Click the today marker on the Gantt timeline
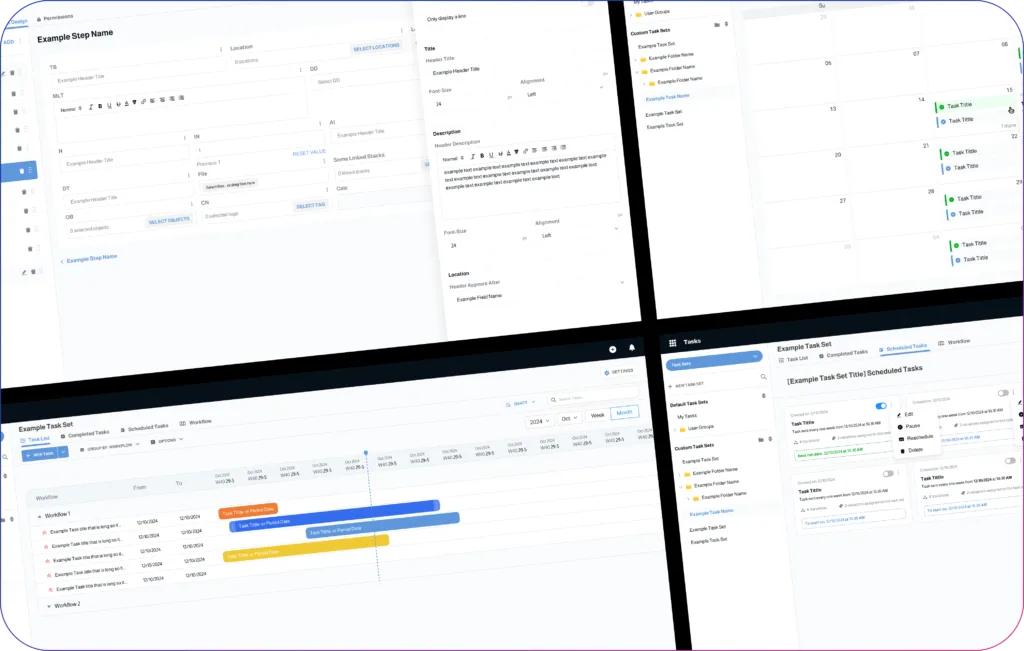Screen dimensions: 1024x651 pos(366,453)
